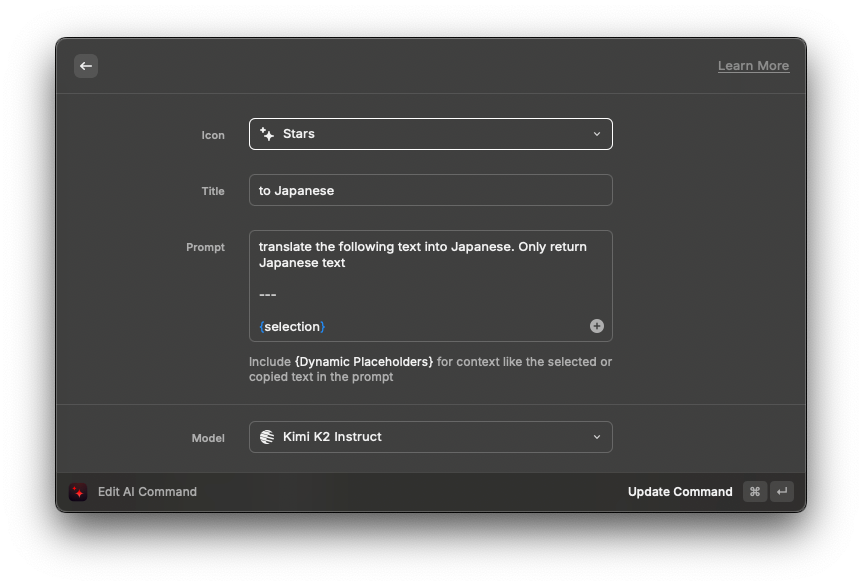Click the Stars sparkle icon
The width and height of the screenshot is (862, 586).
click(267, 134)
